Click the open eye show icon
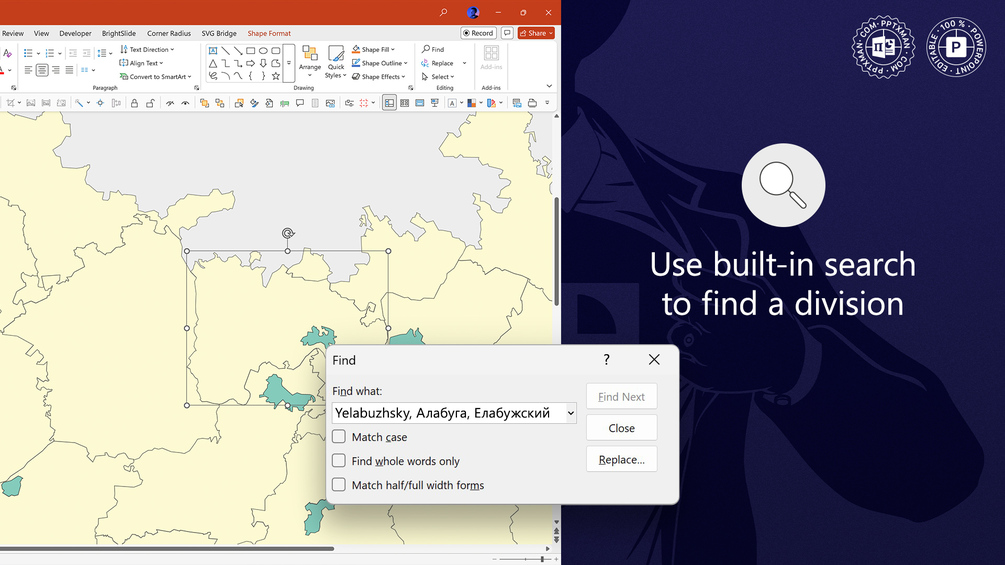The image size is (1005, 565). (185, 102)
